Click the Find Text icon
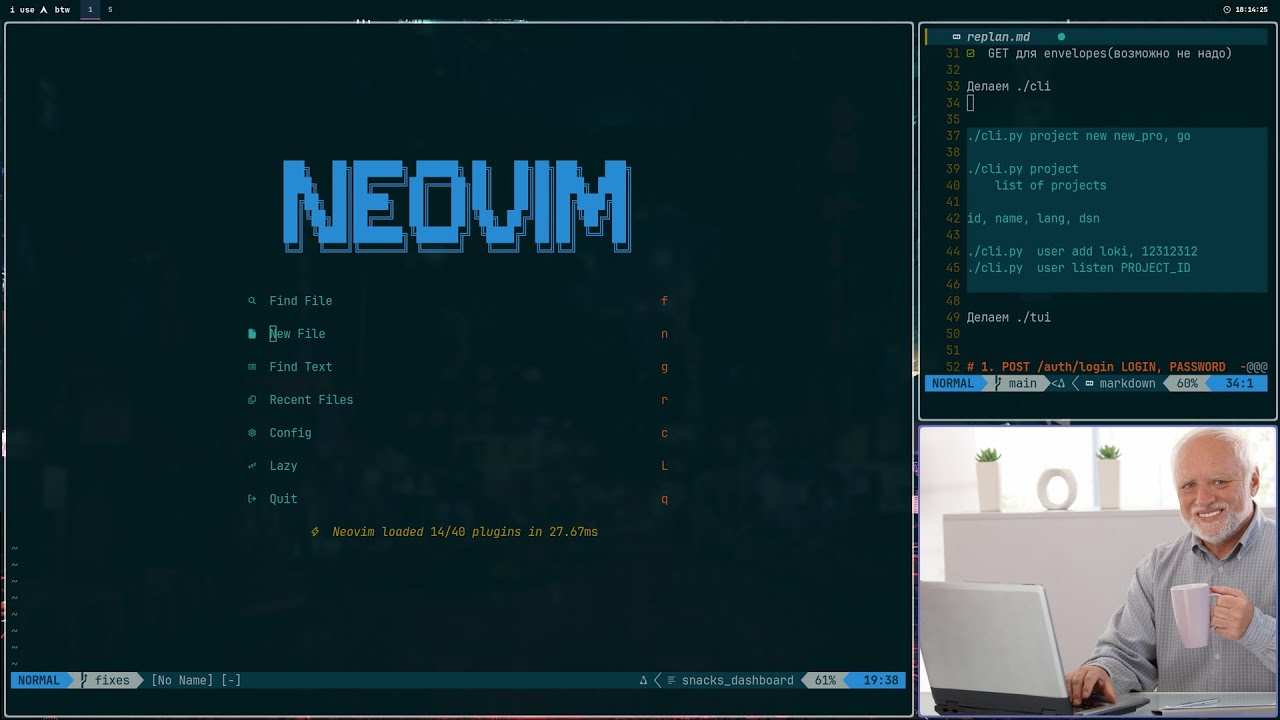 252,367
